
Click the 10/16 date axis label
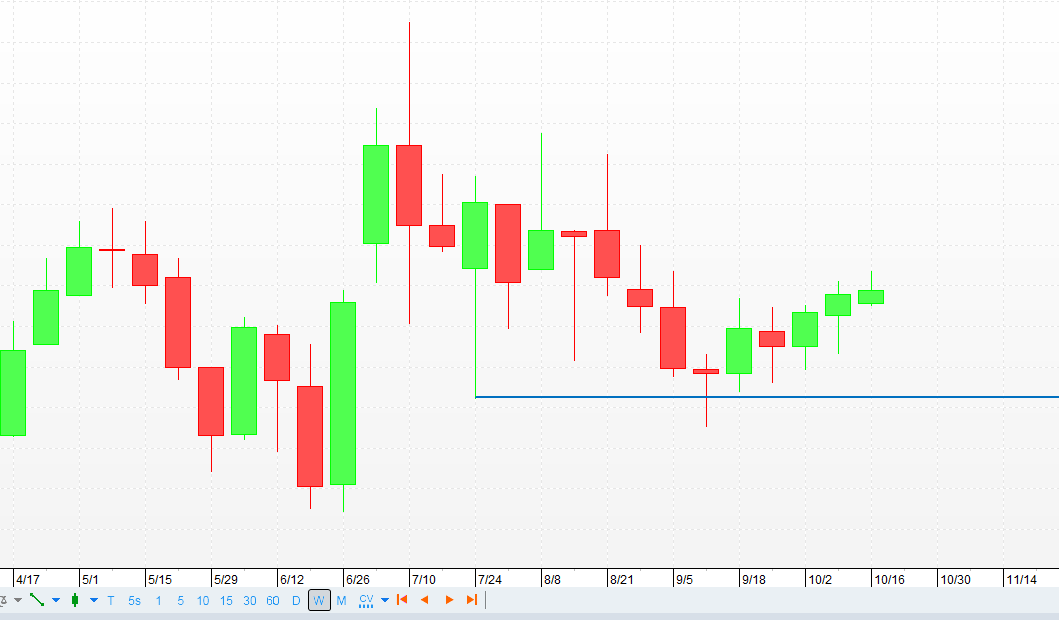click(x=889, y=579)
